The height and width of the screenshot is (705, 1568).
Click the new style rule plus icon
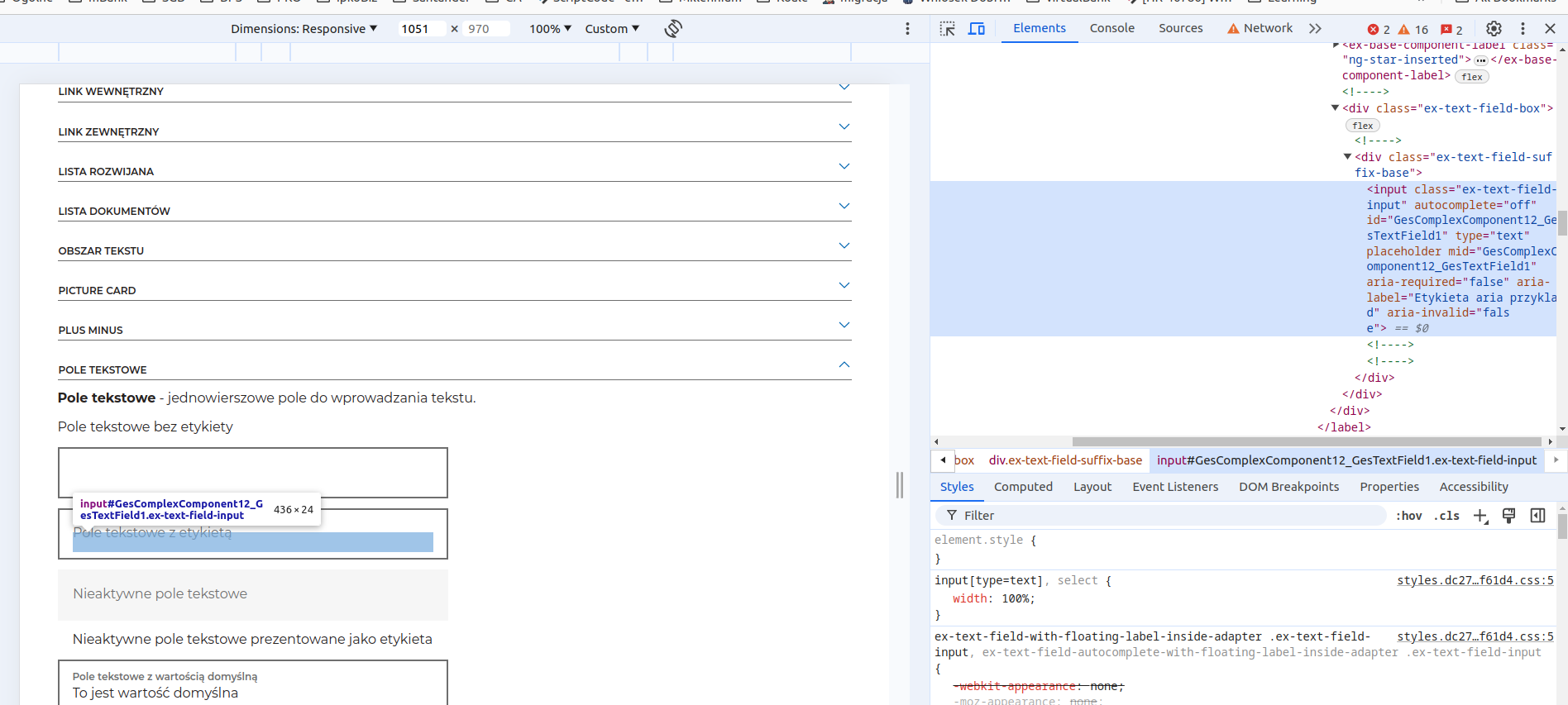click(1480, 516)
